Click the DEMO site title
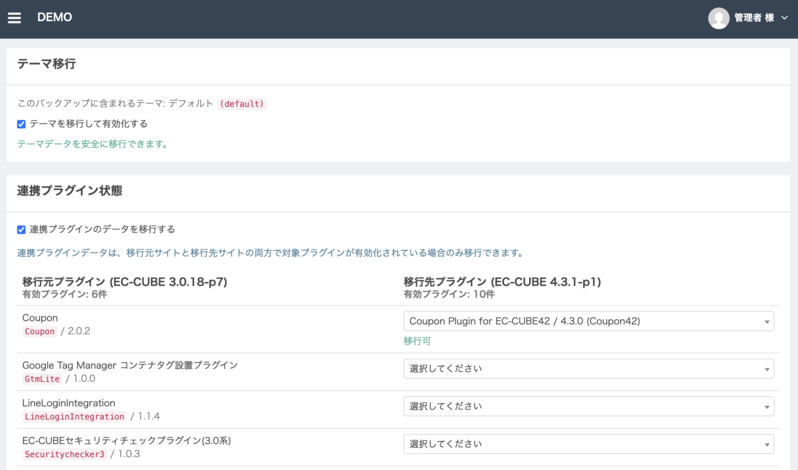 (x=54, y=17)
